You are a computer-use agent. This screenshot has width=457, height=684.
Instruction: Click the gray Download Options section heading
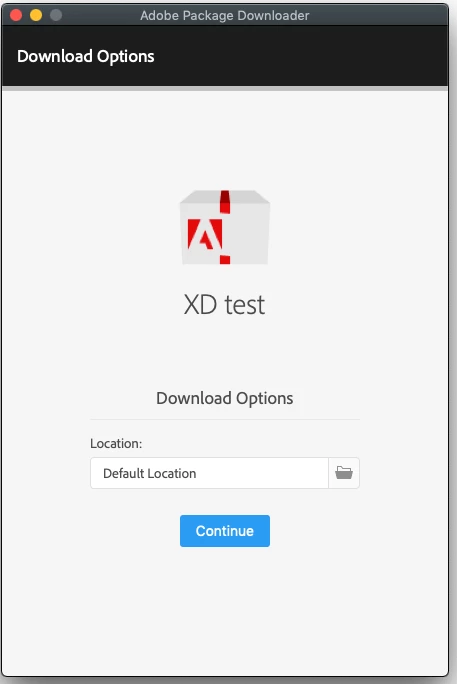coord(225,398)
